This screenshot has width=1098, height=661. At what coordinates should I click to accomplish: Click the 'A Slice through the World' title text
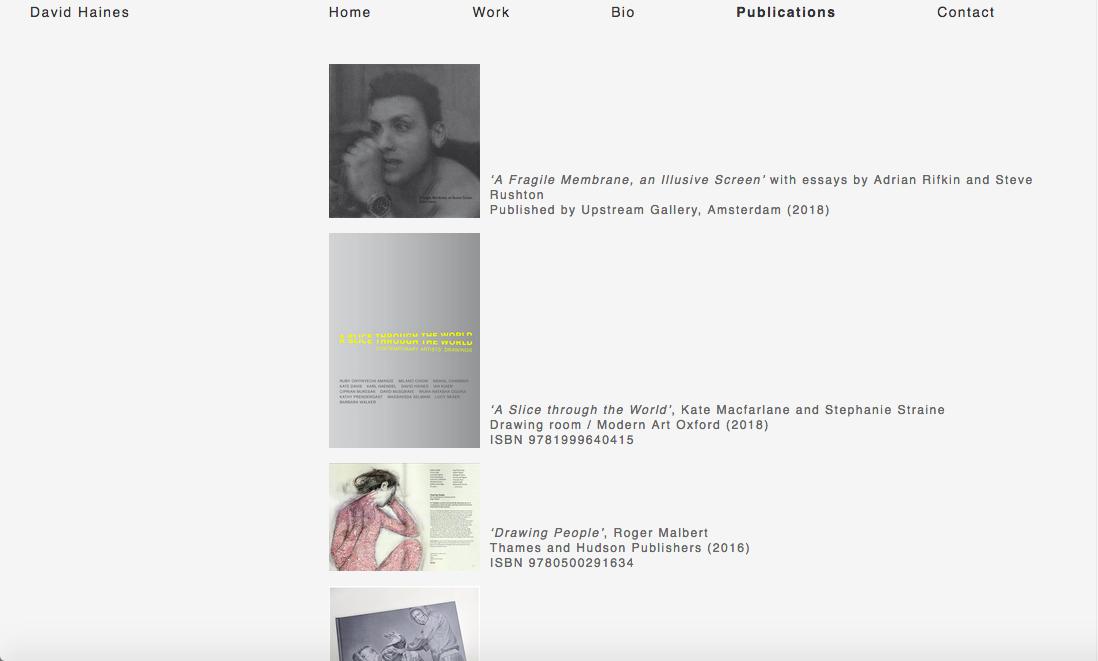581,410
